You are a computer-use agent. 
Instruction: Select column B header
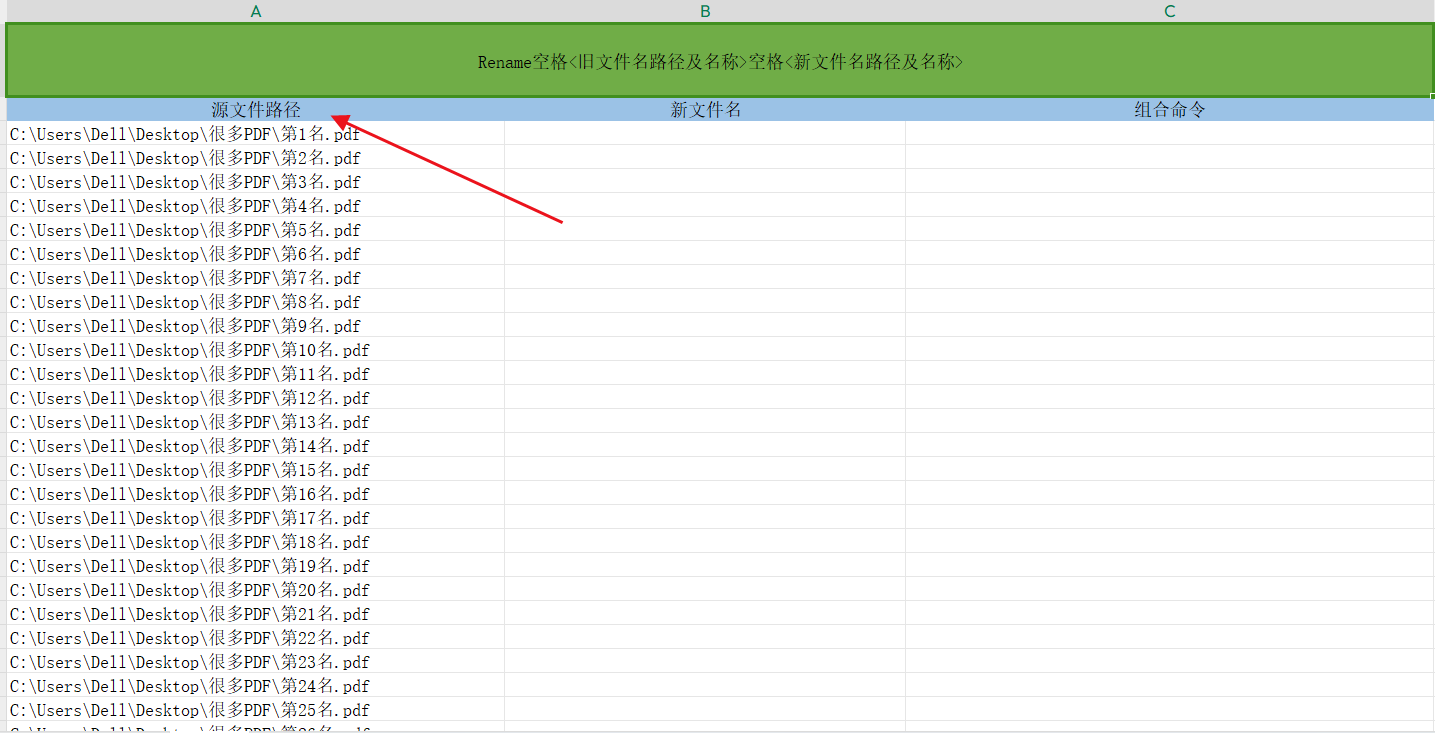point(705,11)
